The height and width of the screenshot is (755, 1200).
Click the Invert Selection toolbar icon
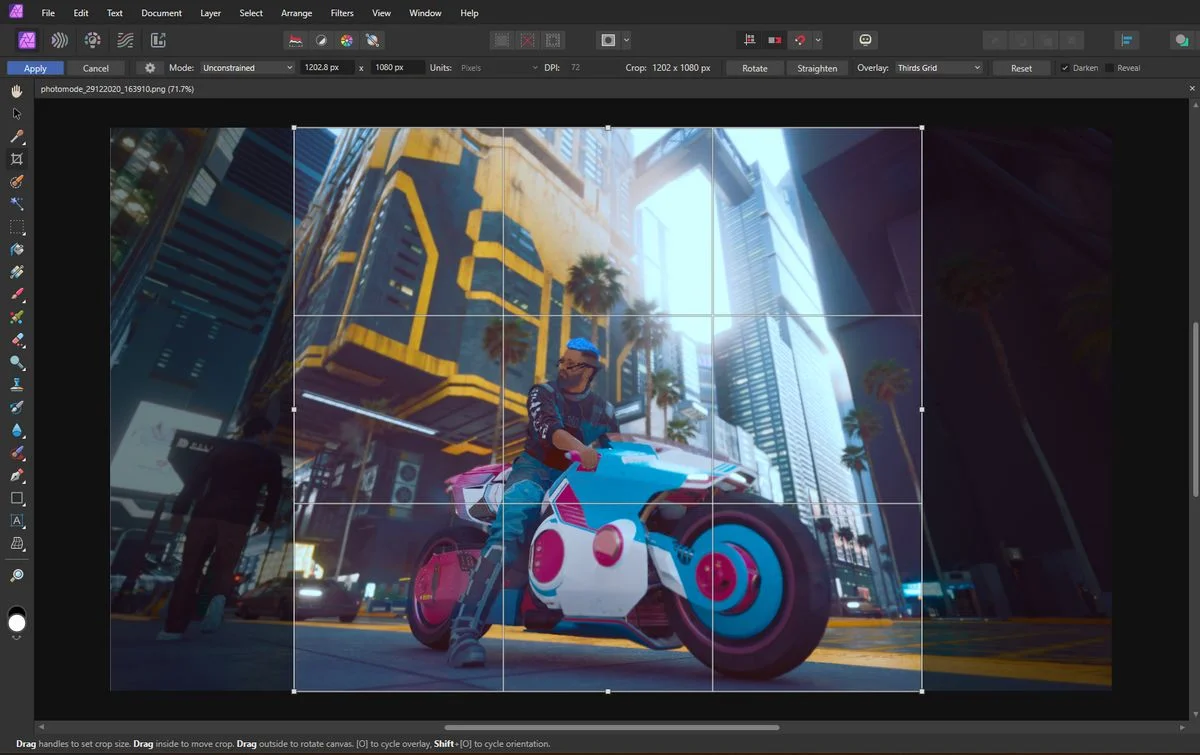point(553,40)
